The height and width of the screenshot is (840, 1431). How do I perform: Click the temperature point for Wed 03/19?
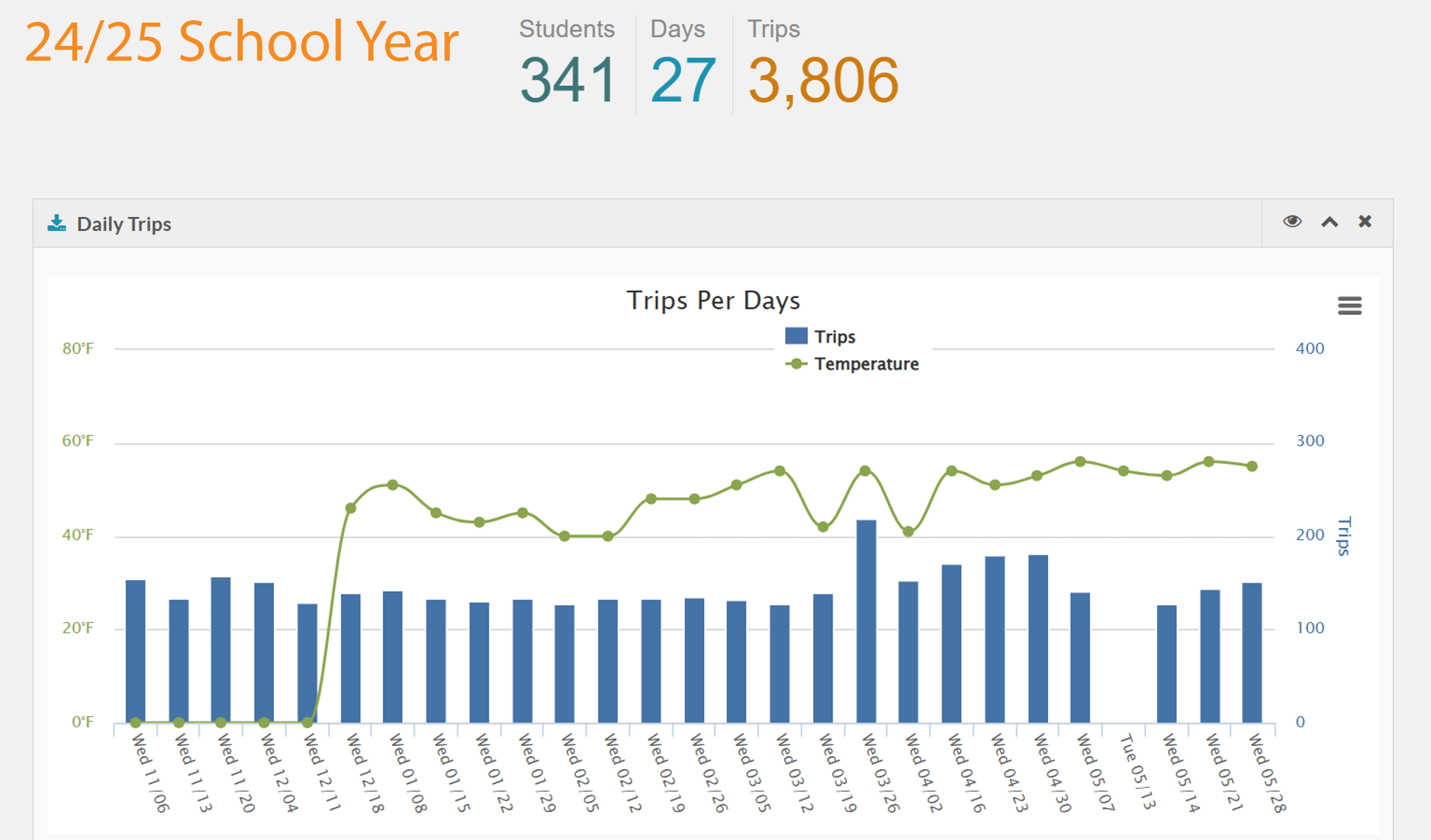coord(823,527)
